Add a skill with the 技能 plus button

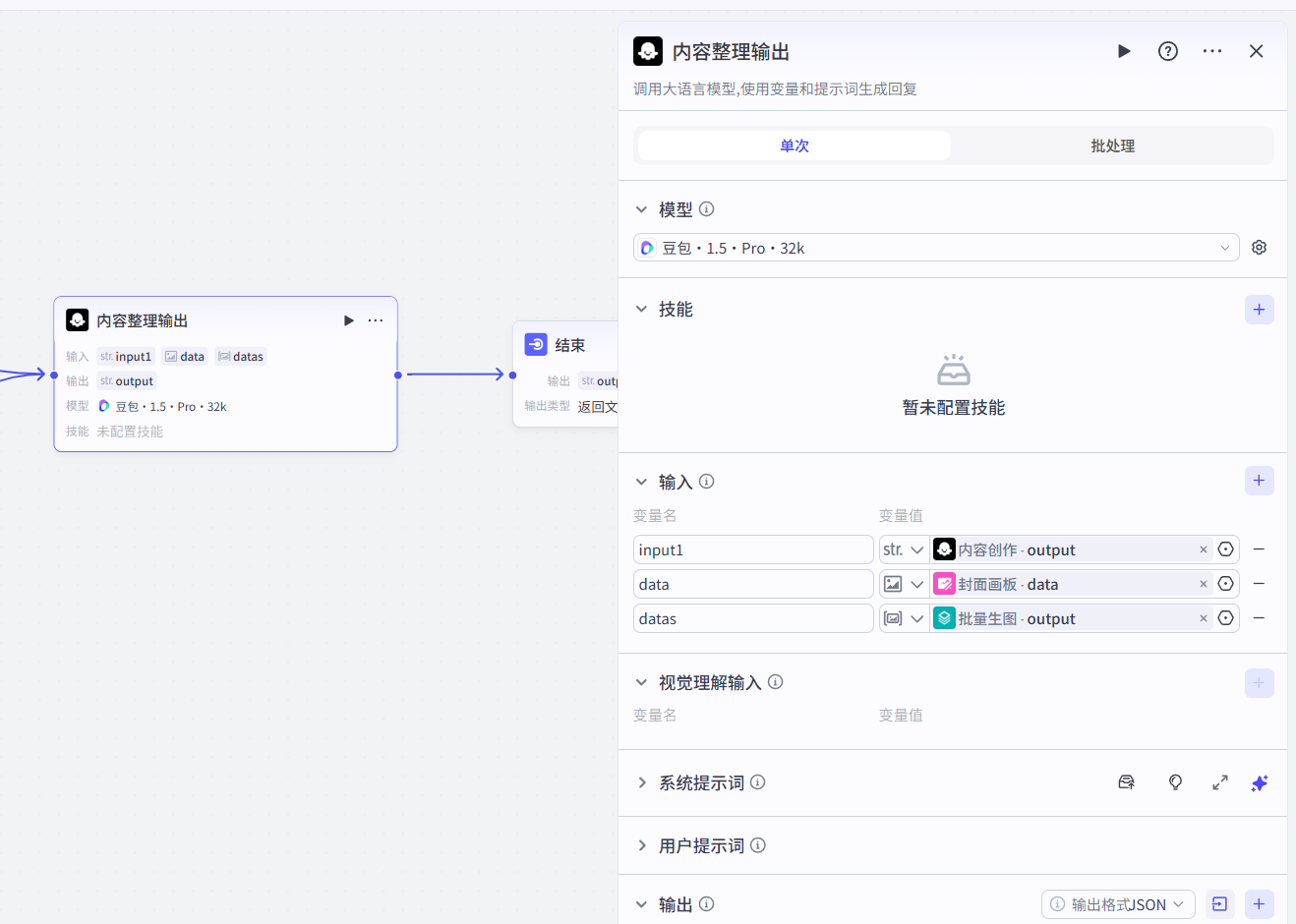[1260, 310]
